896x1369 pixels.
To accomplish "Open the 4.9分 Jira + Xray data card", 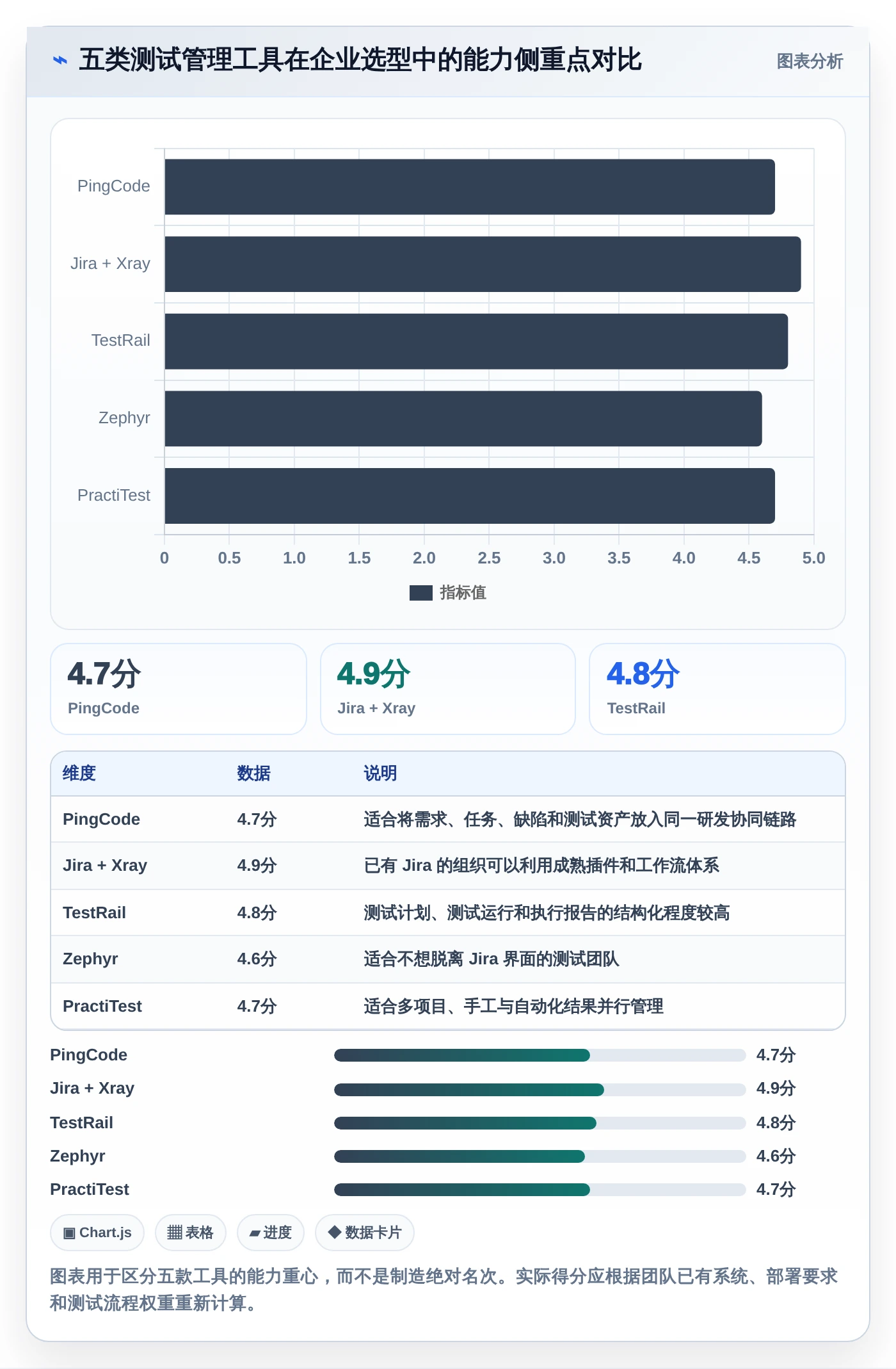I will (448, 689).
